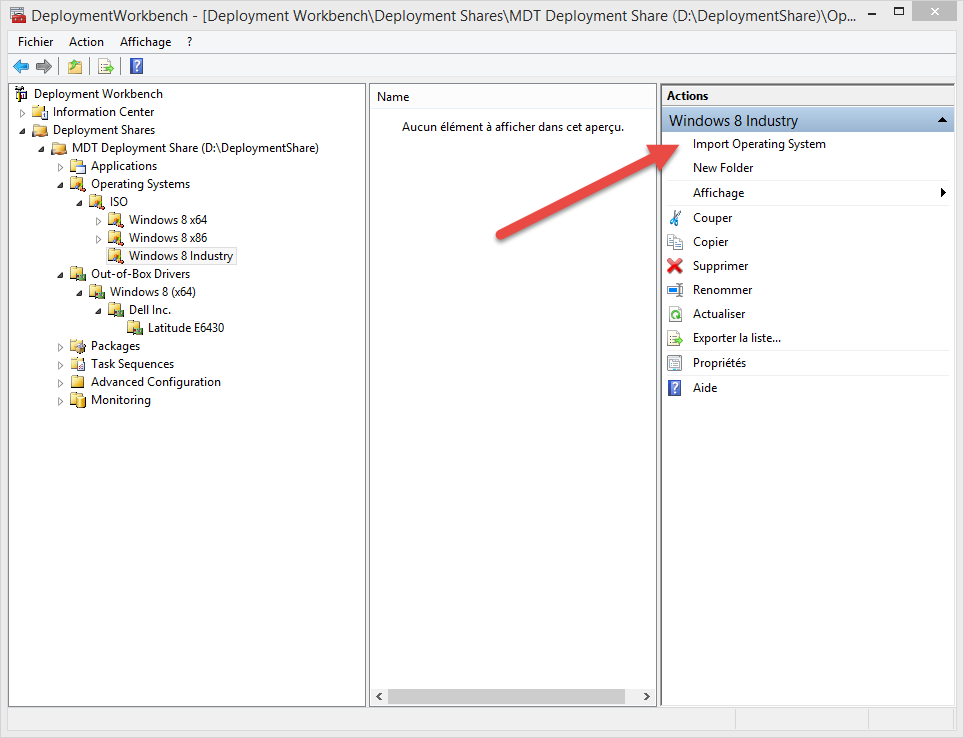The image size is (964, 738).
Task: Expand the Task Sequences node
Action: coord(60,363)
